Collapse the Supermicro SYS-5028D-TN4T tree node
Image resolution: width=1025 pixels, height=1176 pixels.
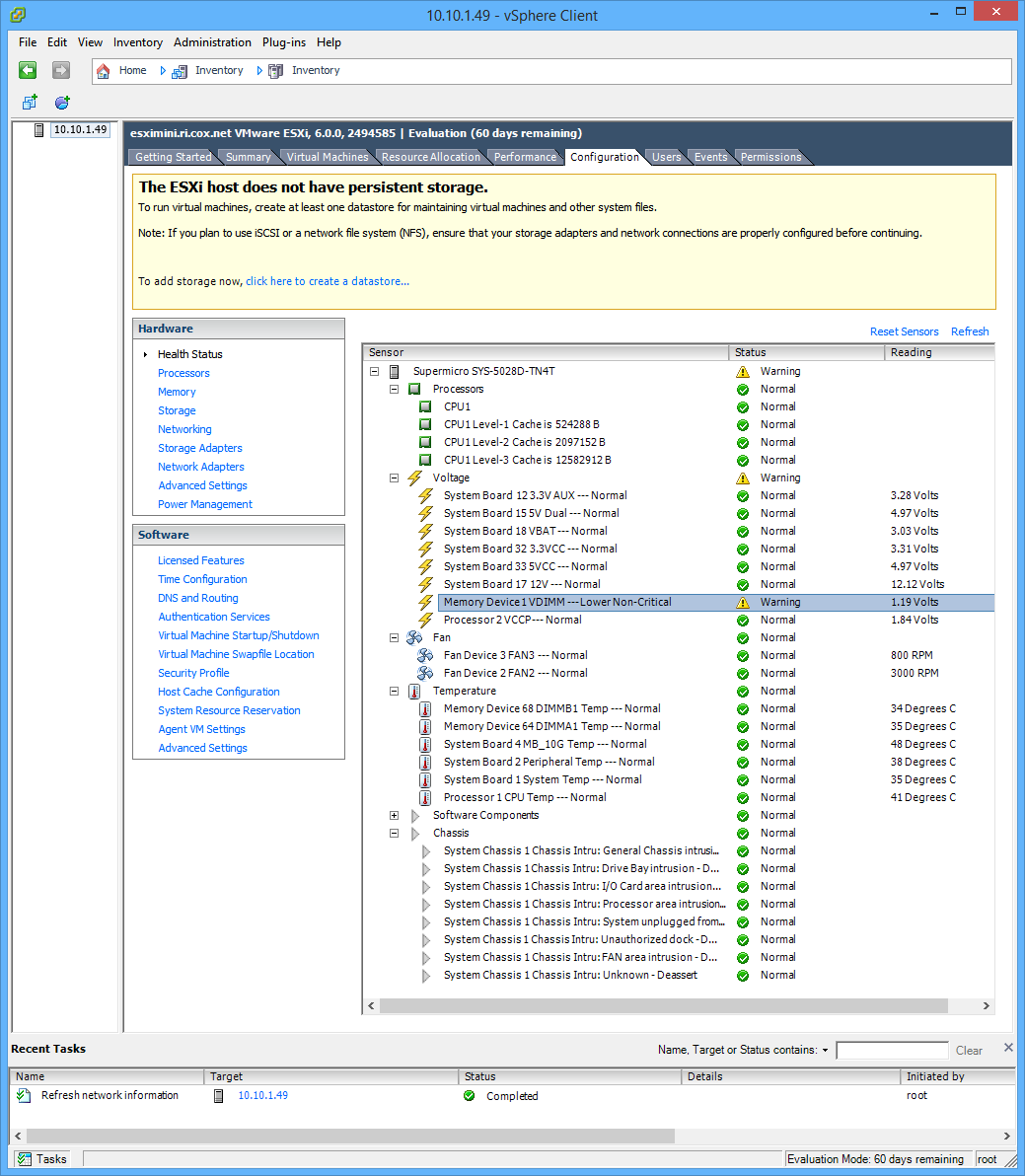(x=374, y=371)
